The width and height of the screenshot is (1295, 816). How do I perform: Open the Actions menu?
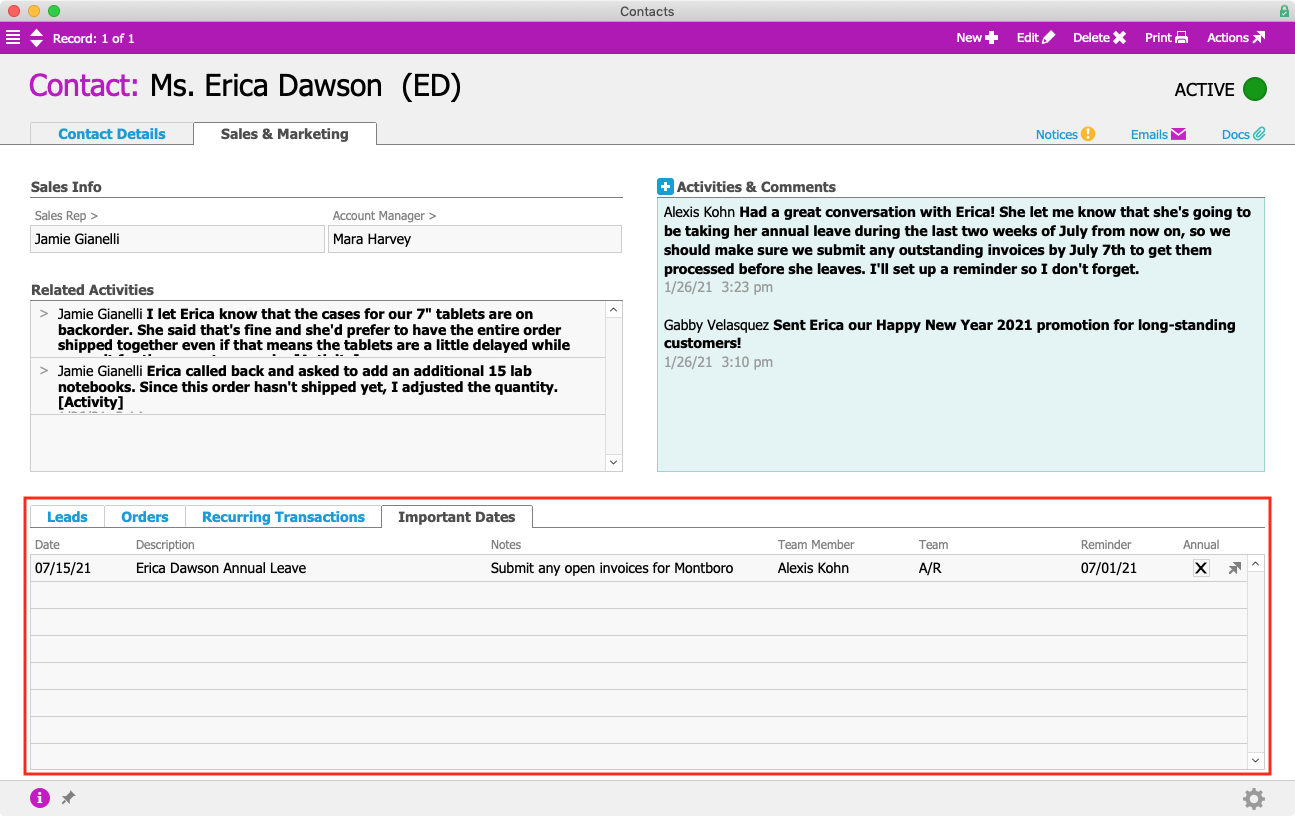tap(1235, 38)
